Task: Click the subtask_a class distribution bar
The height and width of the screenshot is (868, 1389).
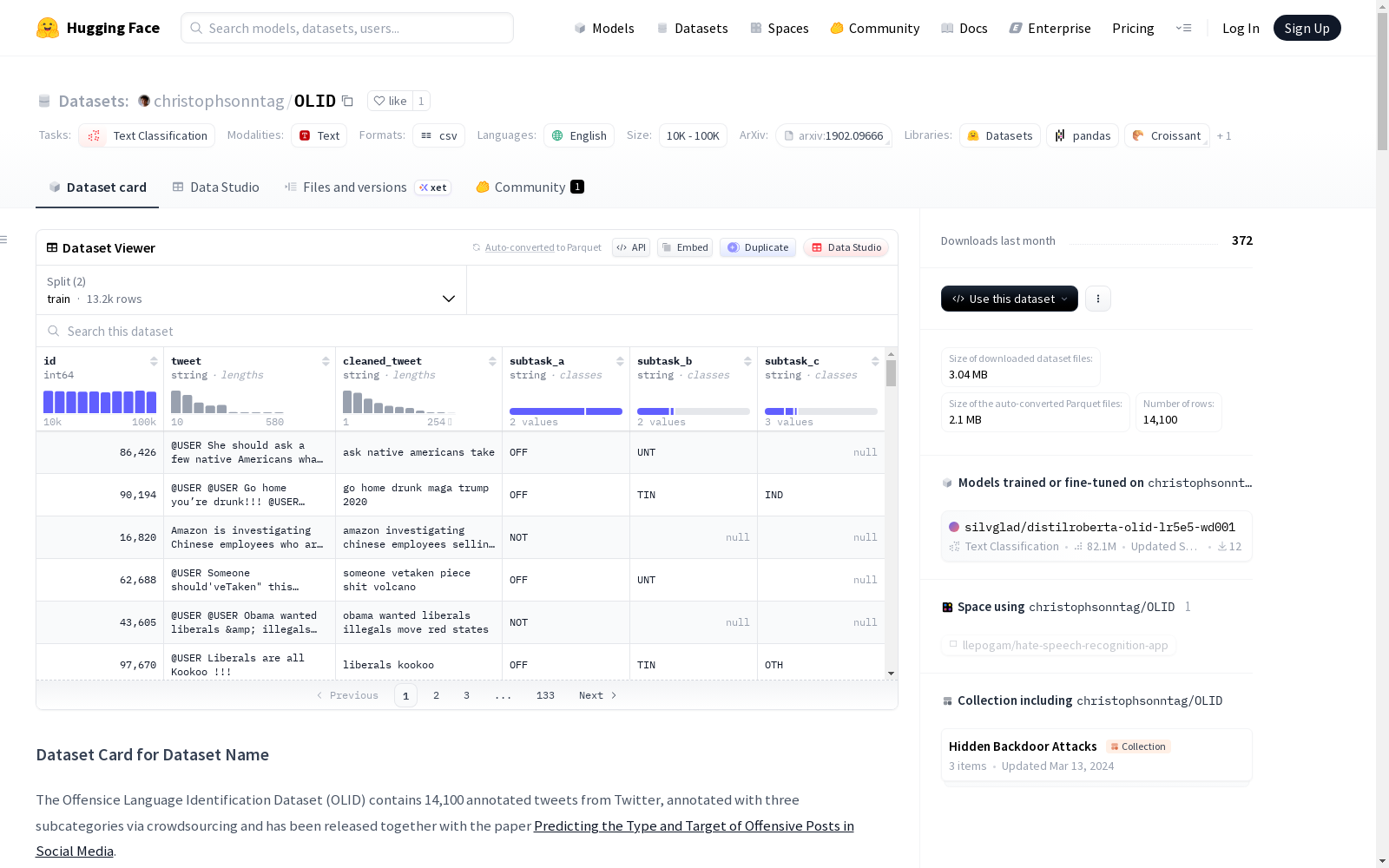Action: click(x=566, y=411)
